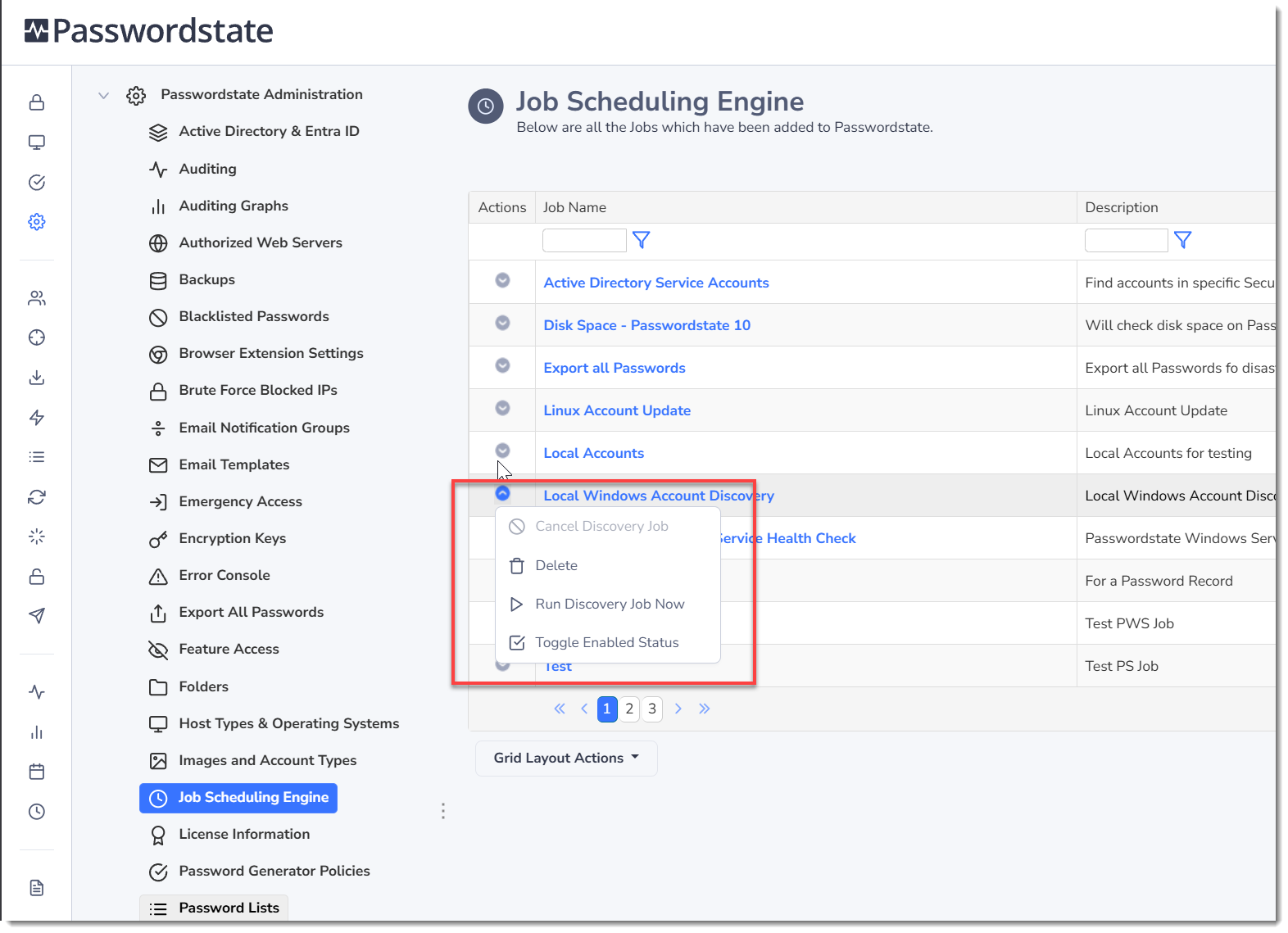
Task: Click the Description filter text box
Action: click(1127, 240)
